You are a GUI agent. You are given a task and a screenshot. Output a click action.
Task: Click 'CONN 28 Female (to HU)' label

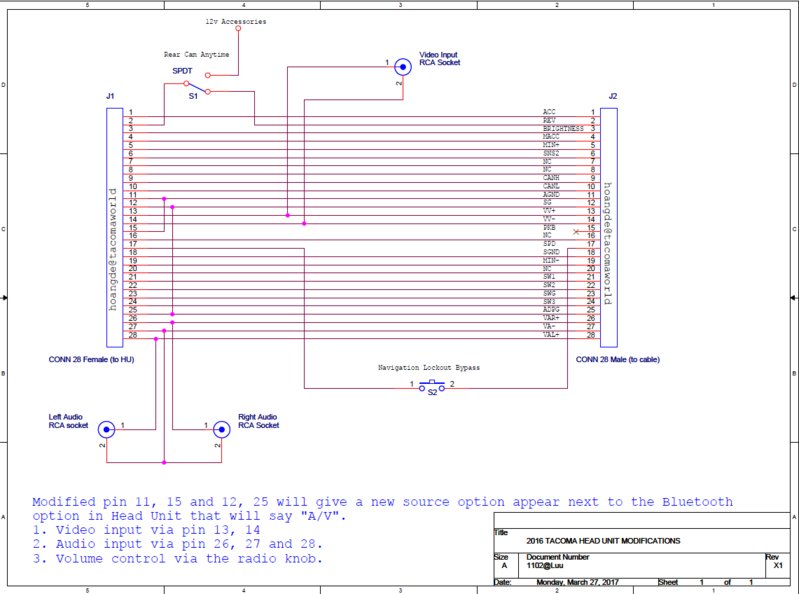[91, 359]
